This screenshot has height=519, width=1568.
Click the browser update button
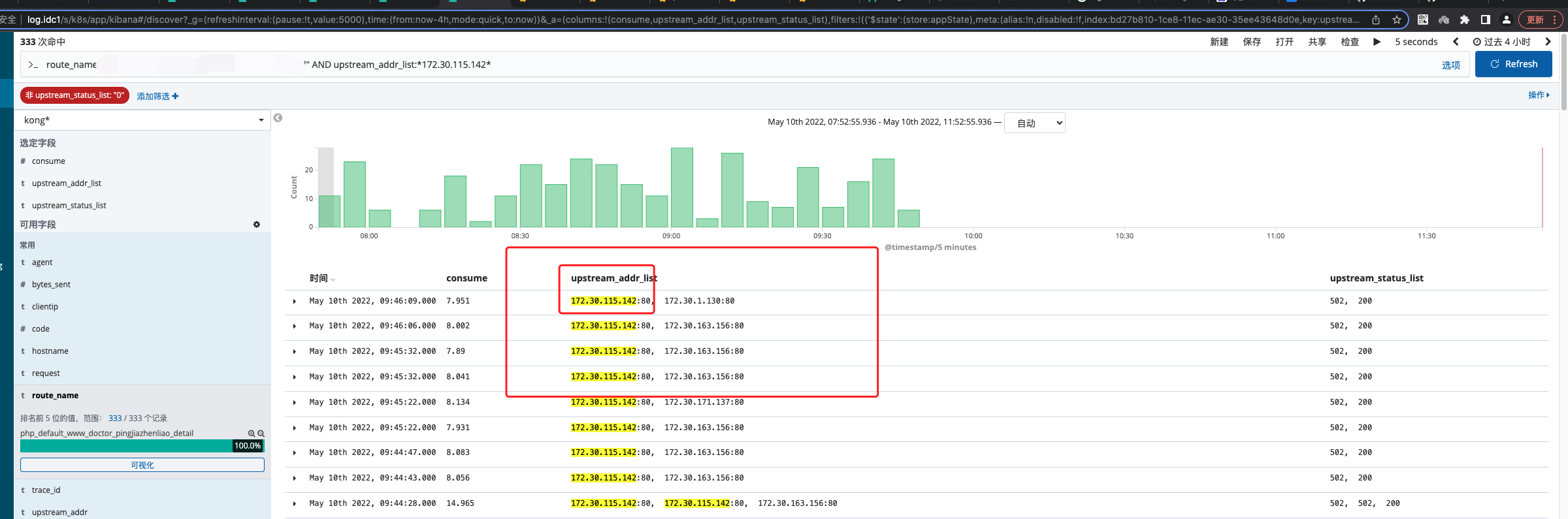[1541, 20]
